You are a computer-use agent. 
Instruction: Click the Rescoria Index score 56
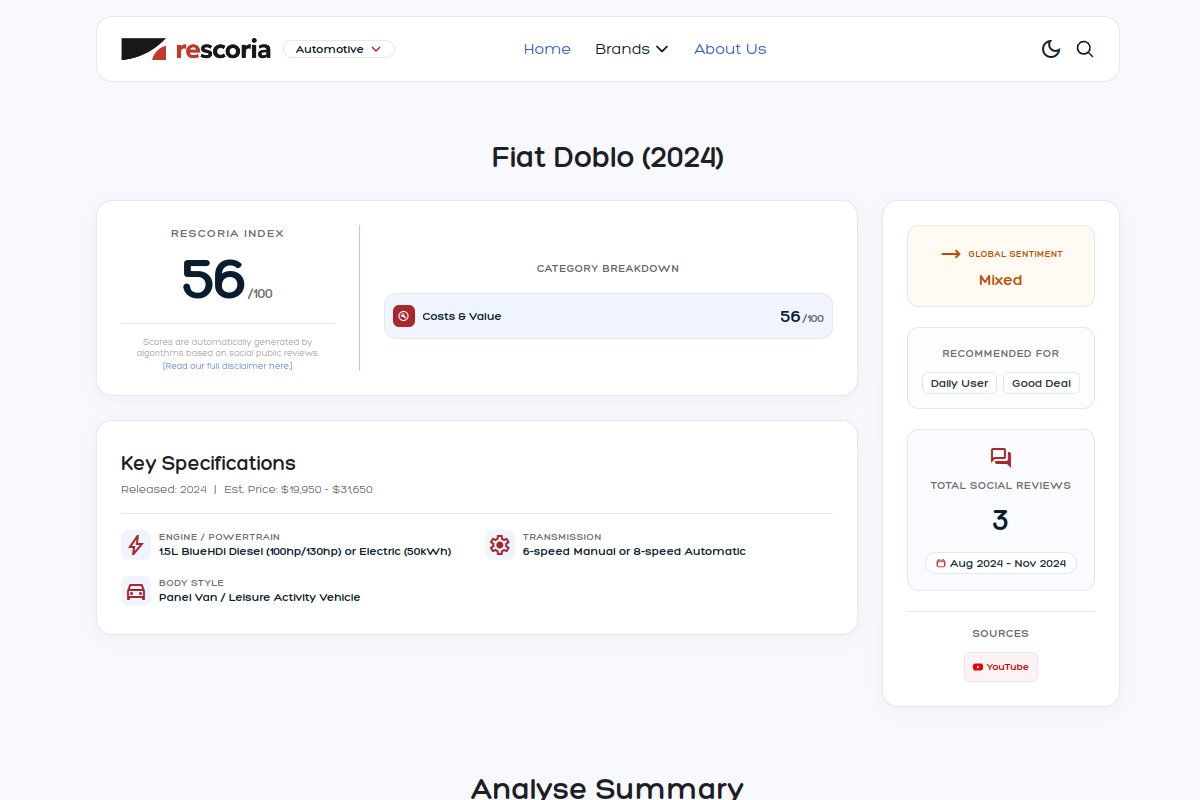coord(213,279)
